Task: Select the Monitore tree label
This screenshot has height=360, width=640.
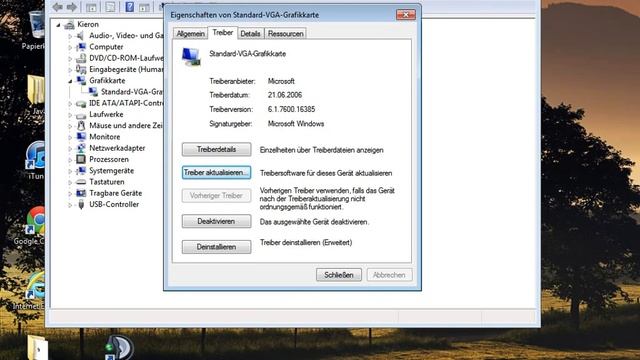Action: tap(104, 137)
